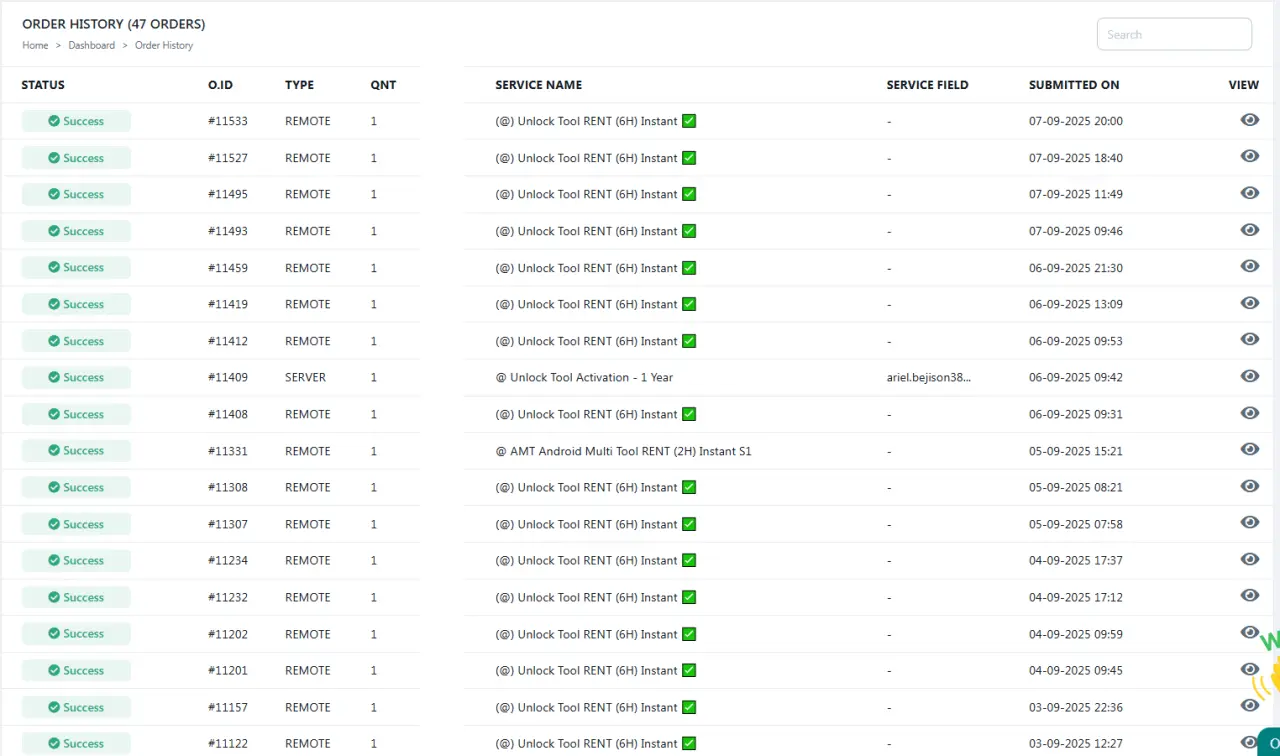Image resolution: width=1280 pixels, height=756 pixels.
Task: Click the date 05-09-2025 15:21
Action: click(x=1076, y=451)
